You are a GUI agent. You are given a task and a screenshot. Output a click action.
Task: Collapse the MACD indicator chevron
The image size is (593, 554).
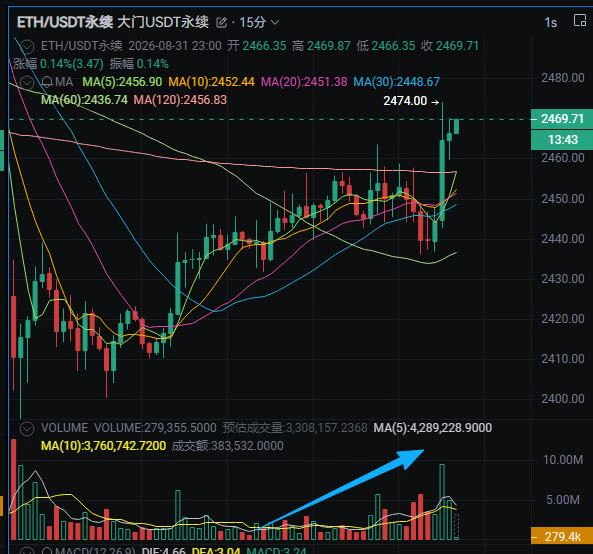27,551
